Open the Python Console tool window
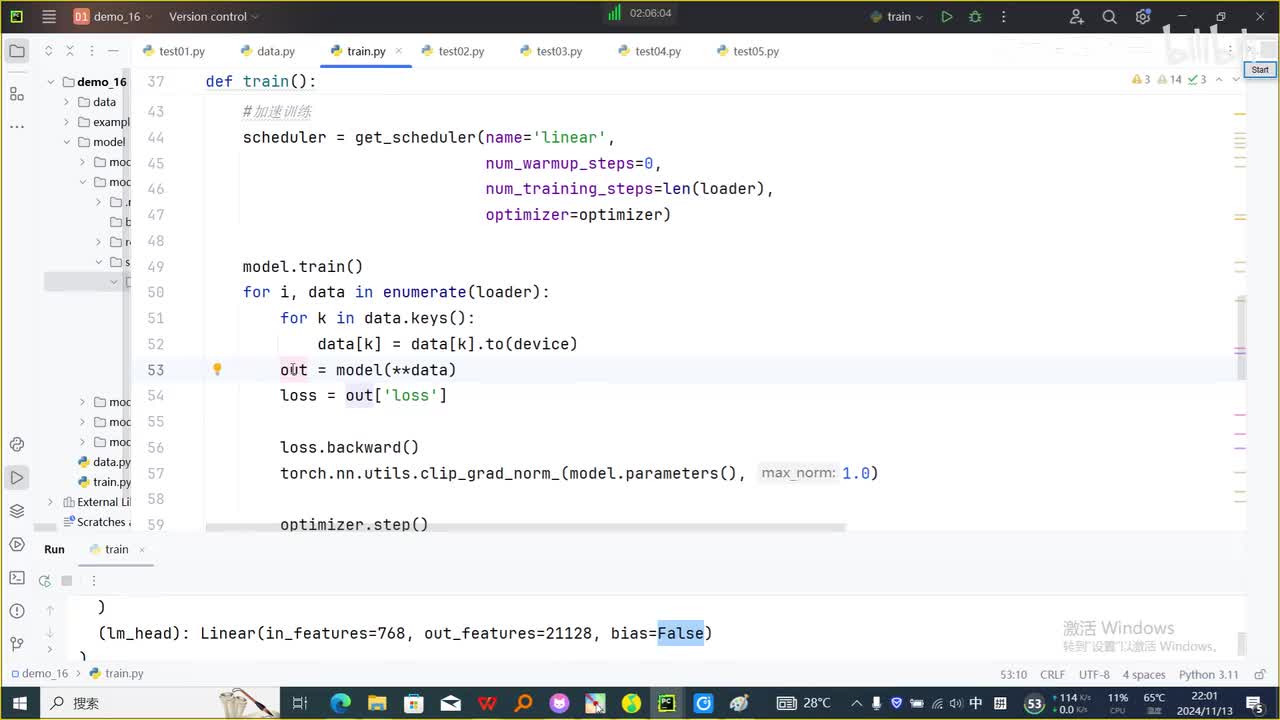Screen dimensions: 1280x720 (x=17, y=444)
